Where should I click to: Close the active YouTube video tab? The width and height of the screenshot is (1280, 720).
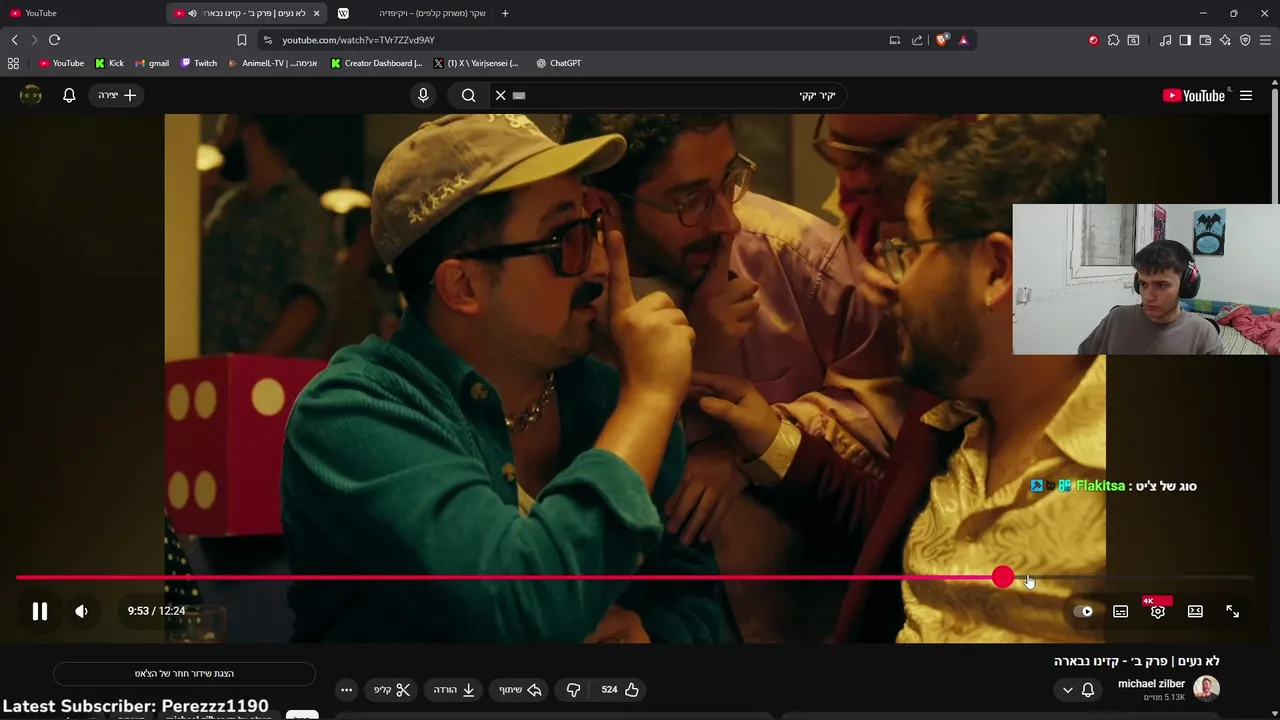click(316, 13)
